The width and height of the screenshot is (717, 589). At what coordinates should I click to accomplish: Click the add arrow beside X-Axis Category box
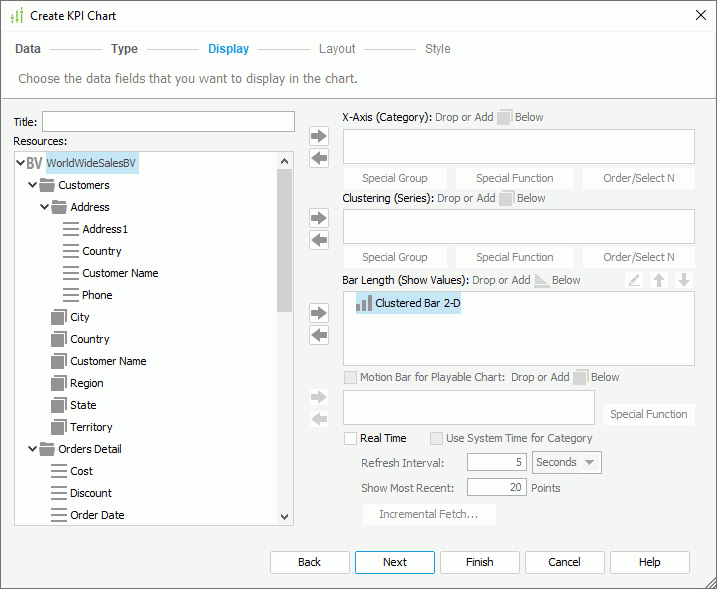(319, 136)
